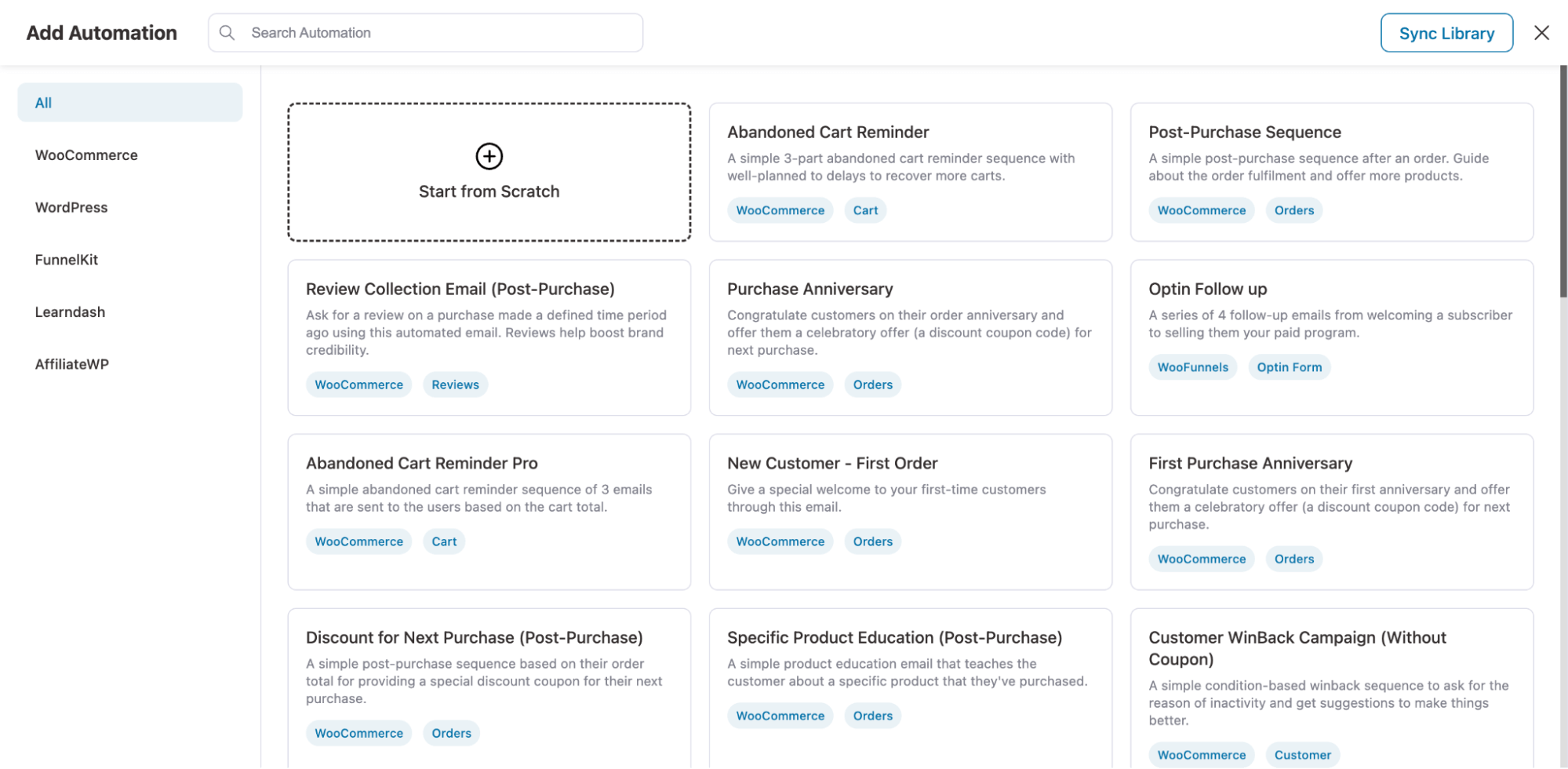This screenshot has height=769, width=1568.
Task: Open Customer WinBack Campaign (Without Coupon) title
Action: [x=1297, y=648]
